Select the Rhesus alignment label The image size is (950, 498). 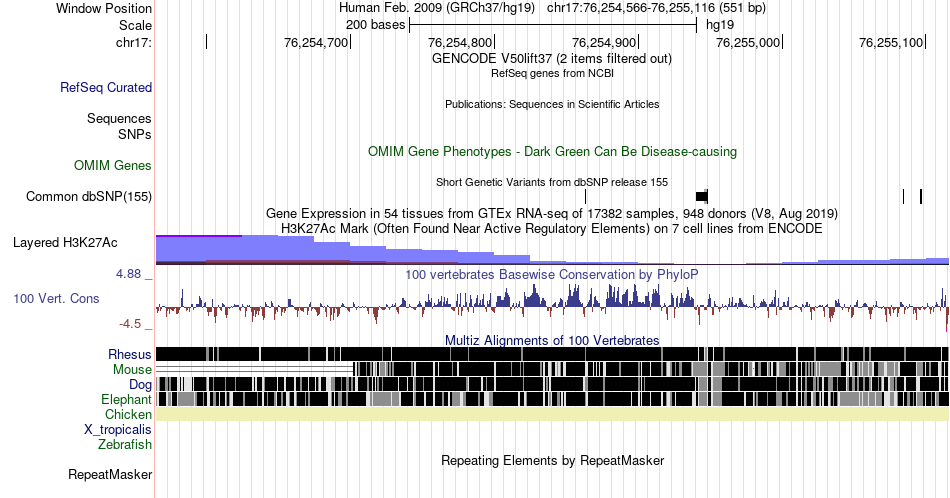click(130, 354)
